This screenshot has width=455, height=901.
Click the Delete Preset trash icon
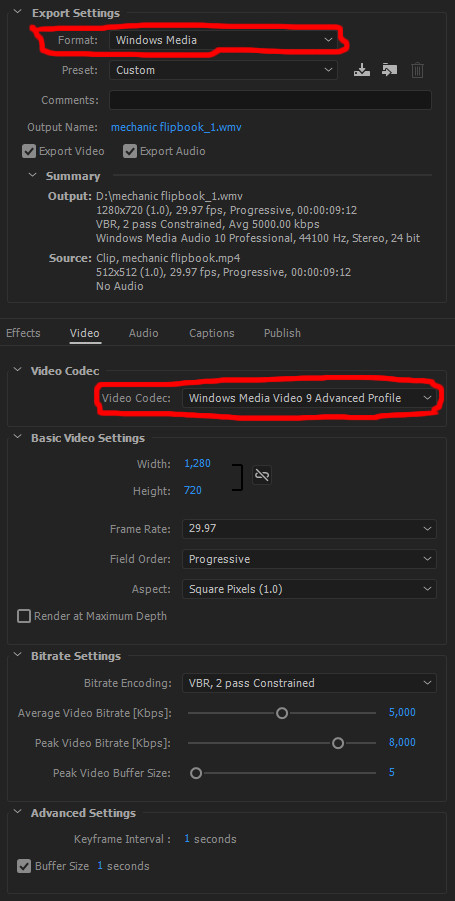418,71
